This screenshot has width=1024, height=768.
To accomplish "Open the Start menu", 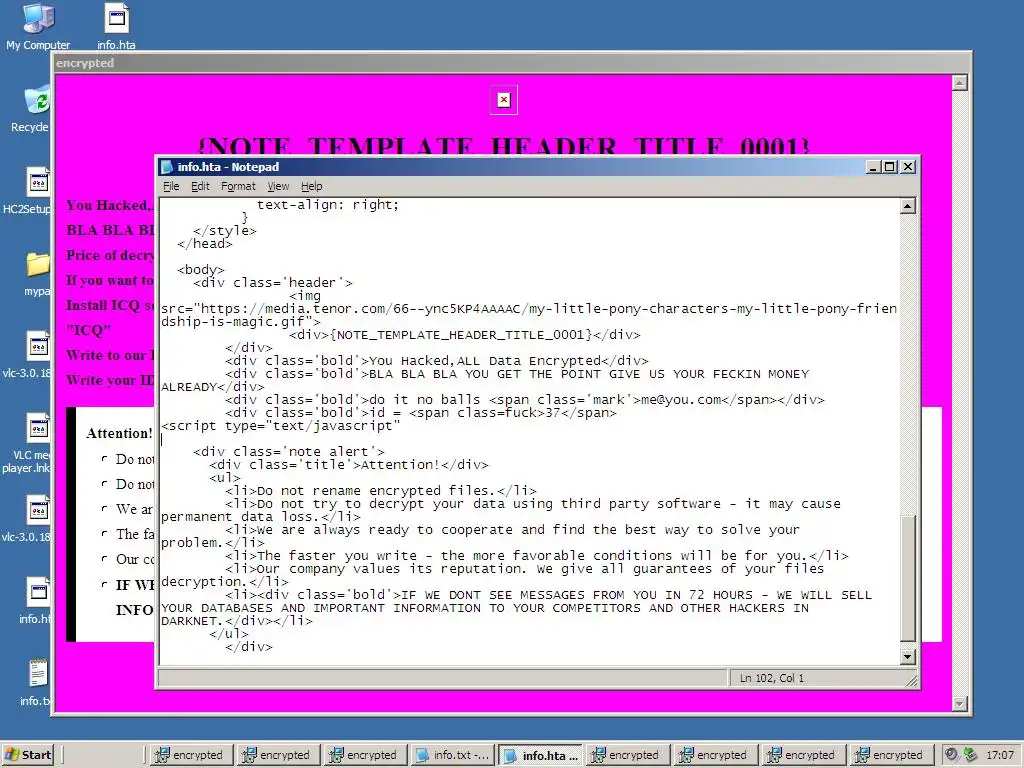I will click(x=27, y=755).
